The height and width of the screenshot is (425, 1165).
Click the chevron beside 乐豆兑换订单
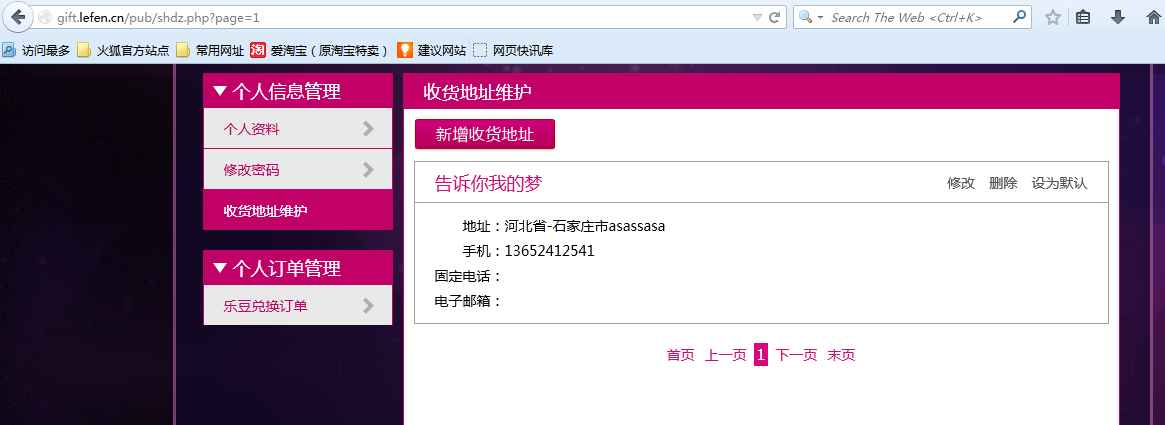click(368, 305)
